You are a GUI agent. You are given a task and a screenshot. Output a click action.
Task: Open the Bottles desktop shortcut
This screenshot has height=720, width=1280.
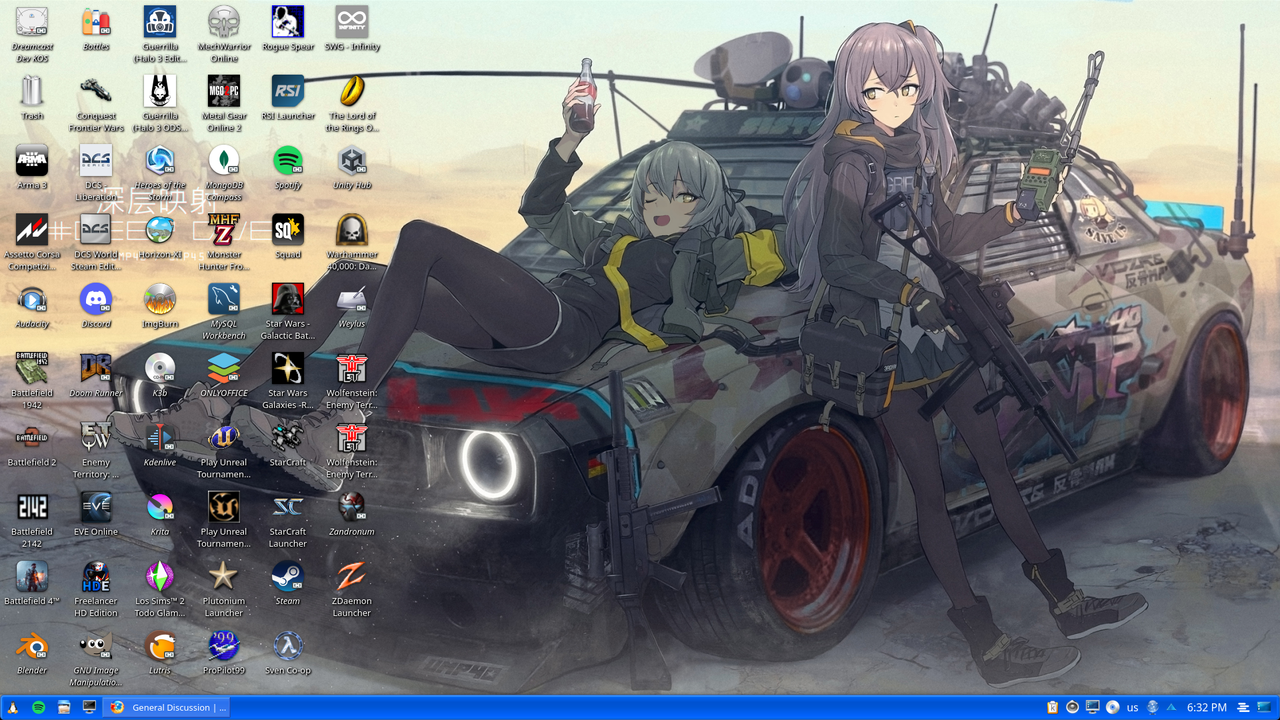[x=96, y=22]
